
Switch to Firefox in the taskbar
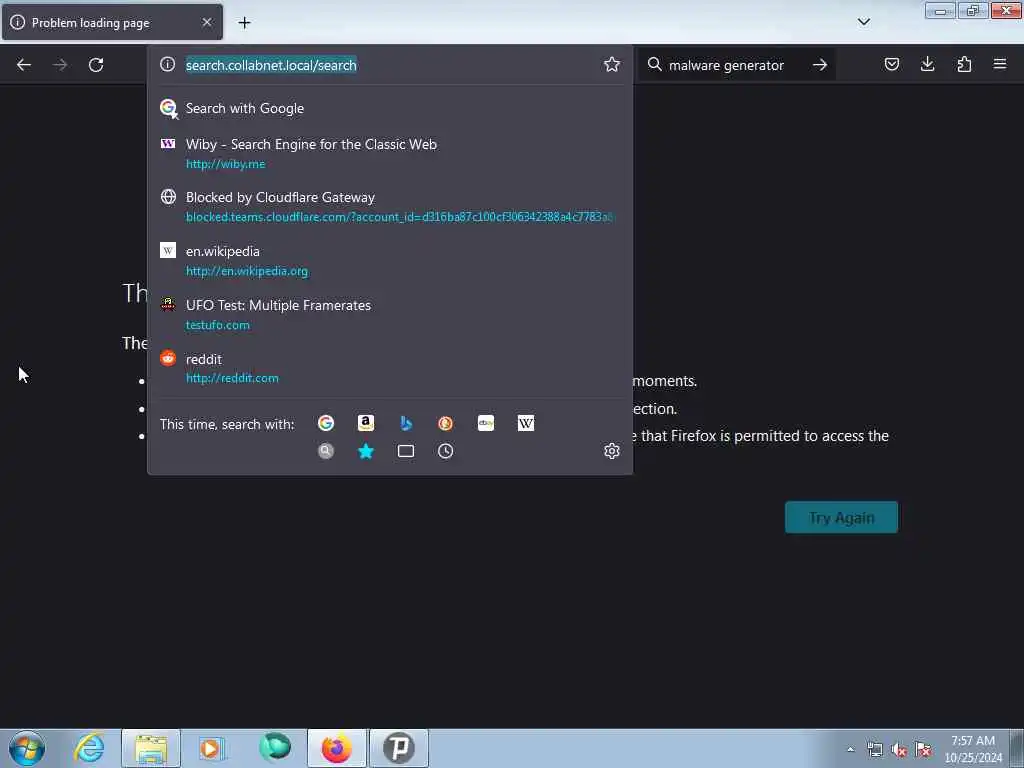[337, 748]
